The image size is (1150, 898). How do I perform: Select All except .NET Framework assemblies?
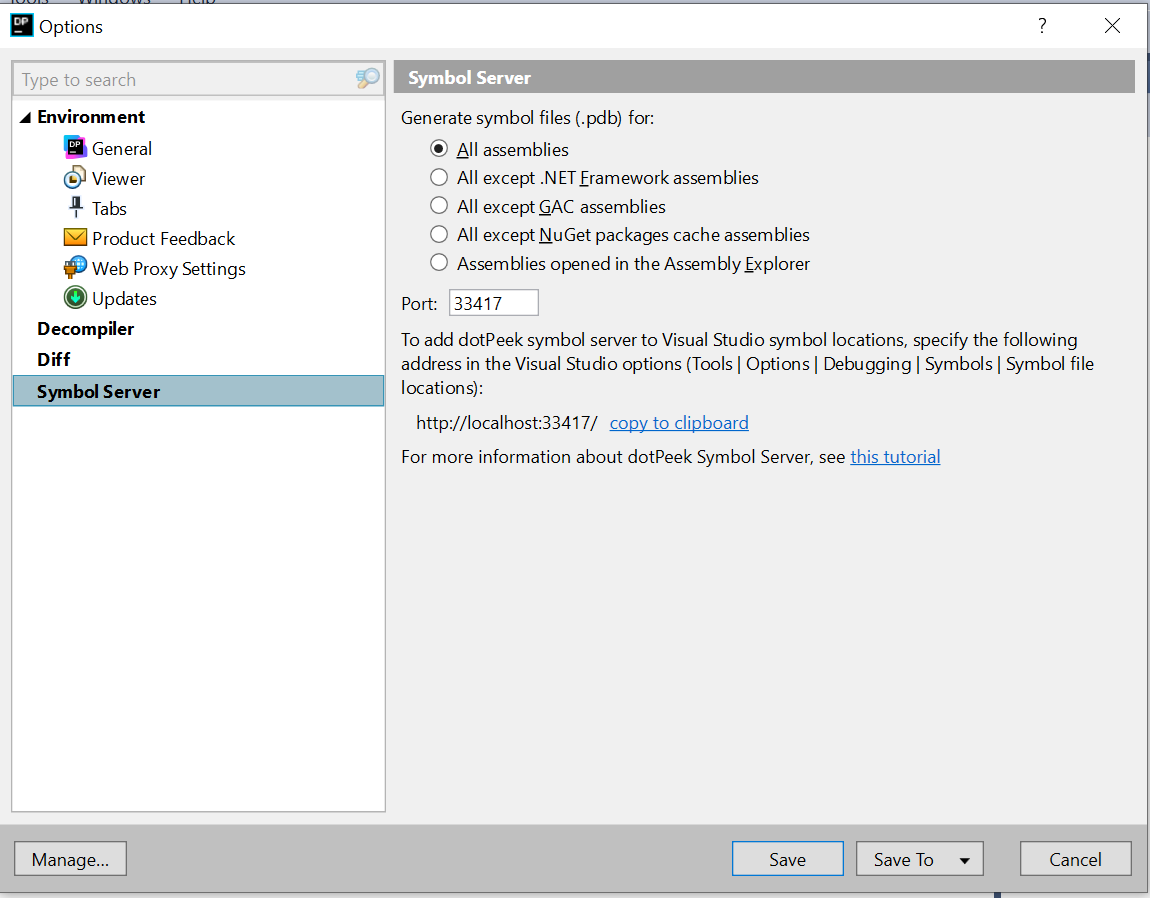(x=439, y=178)
